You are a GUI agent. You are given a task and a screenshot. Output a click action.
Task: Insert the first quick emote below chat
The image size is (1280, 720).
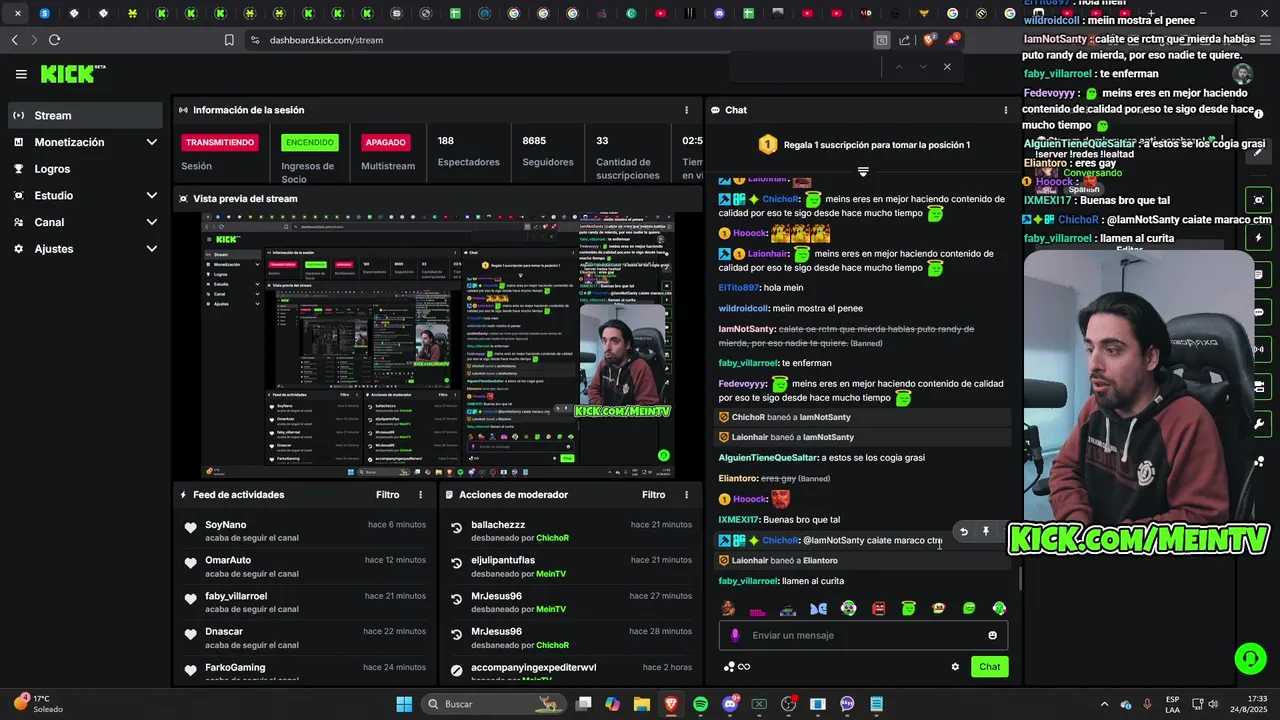pyautogui.click(x=728, y=608)
